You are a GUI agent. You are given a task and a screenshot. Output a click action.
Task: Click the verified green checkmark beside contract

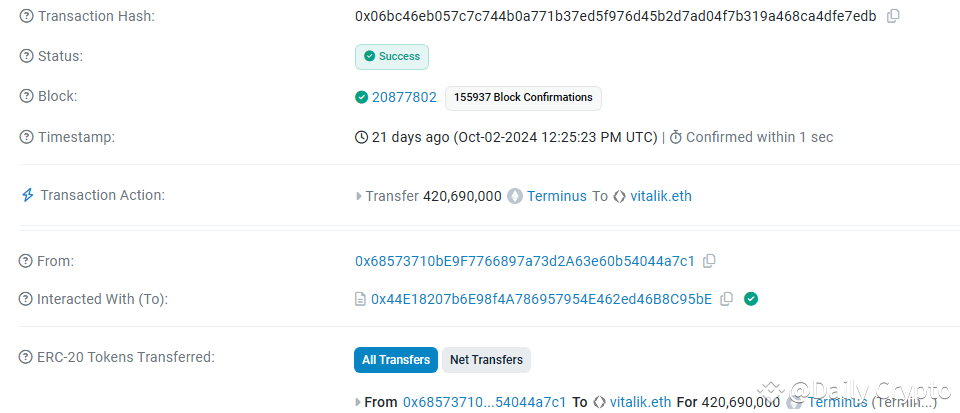coord(751,298)
